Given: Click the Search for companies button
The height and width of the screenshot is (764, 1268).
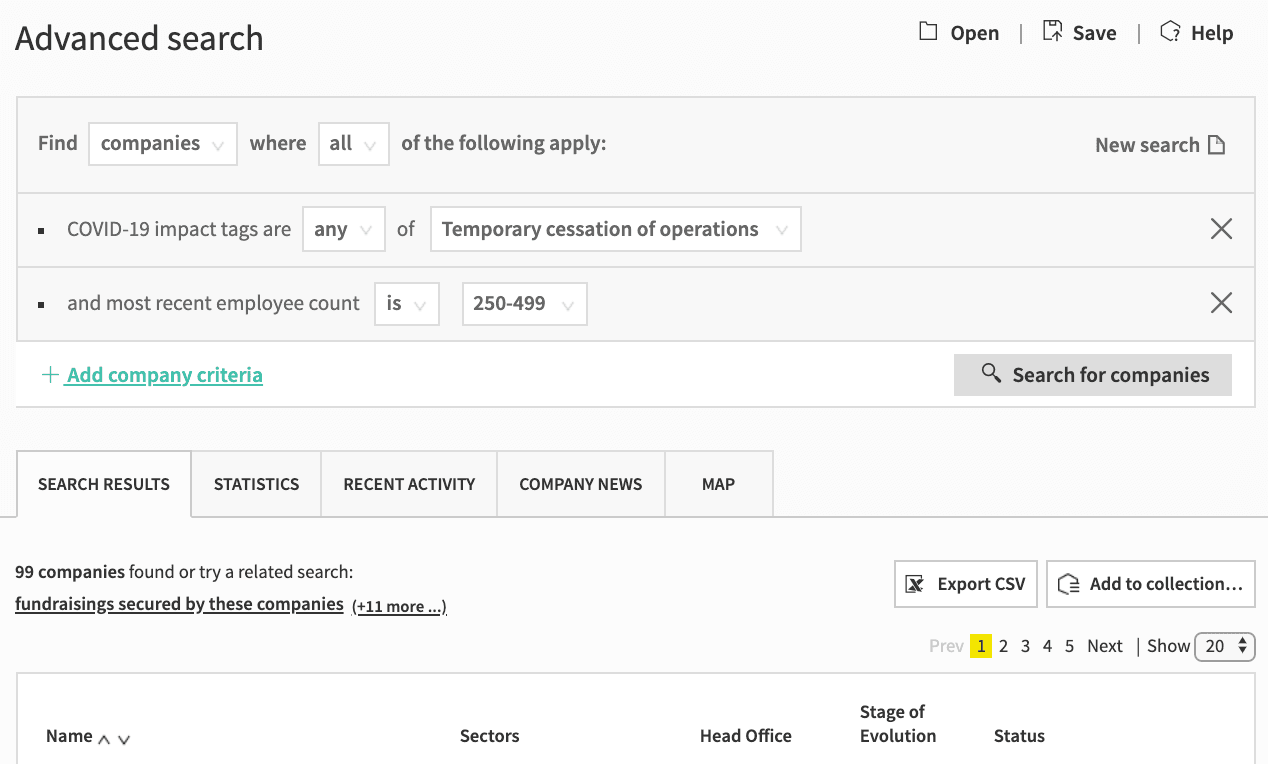Looking at the screenshot, I should point(1093,375).
